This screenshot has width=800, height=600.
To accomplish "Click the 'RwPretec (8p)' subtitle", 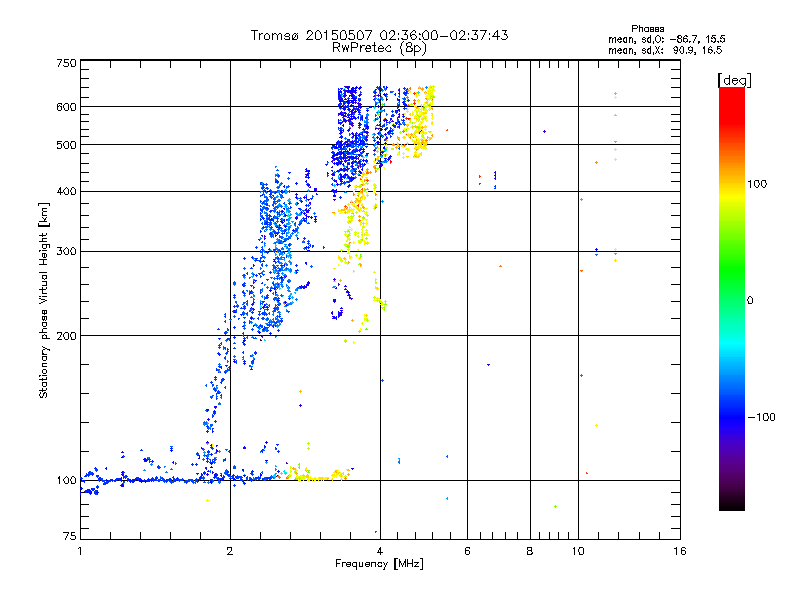I will [x=379, y=48].
